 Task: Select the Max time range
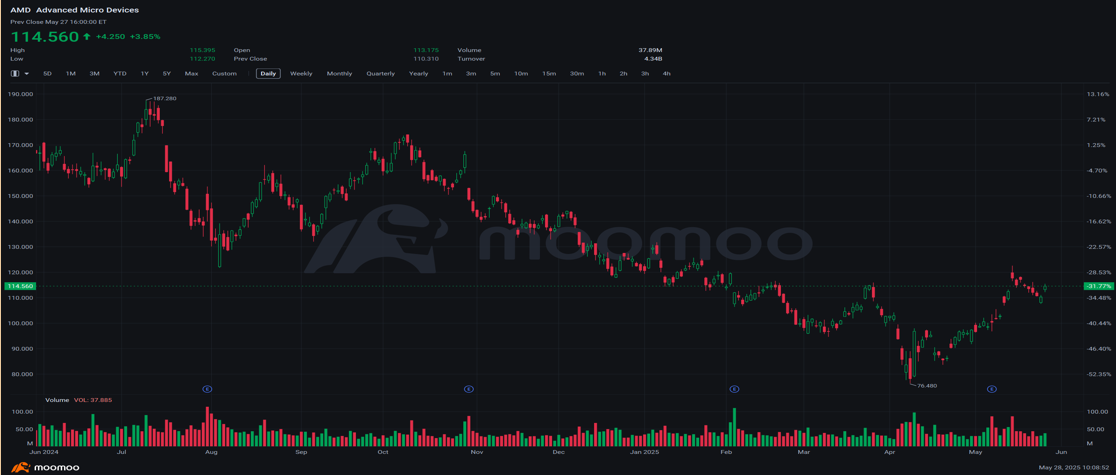[x=191, y=73]
